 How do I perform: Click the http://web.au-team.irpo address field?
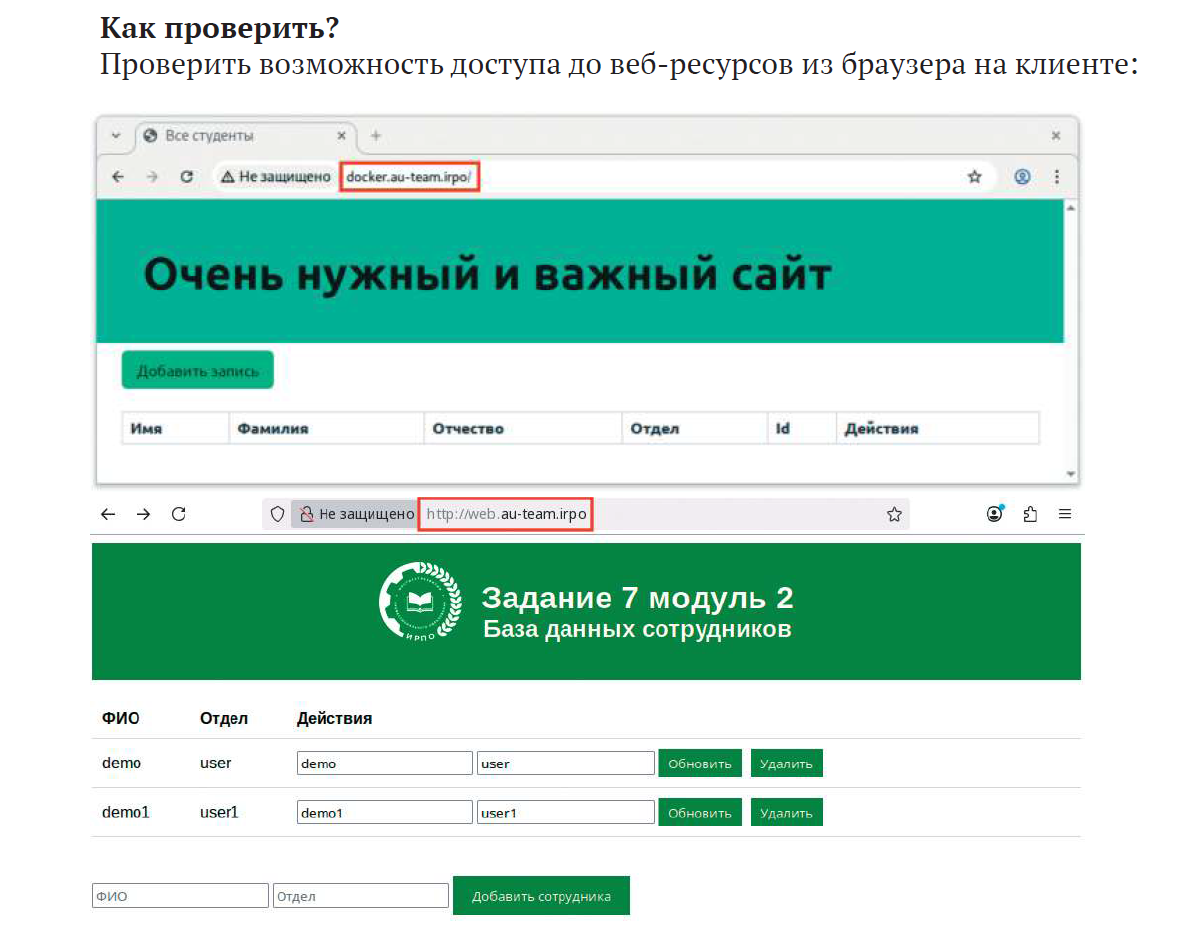(506, 514)
